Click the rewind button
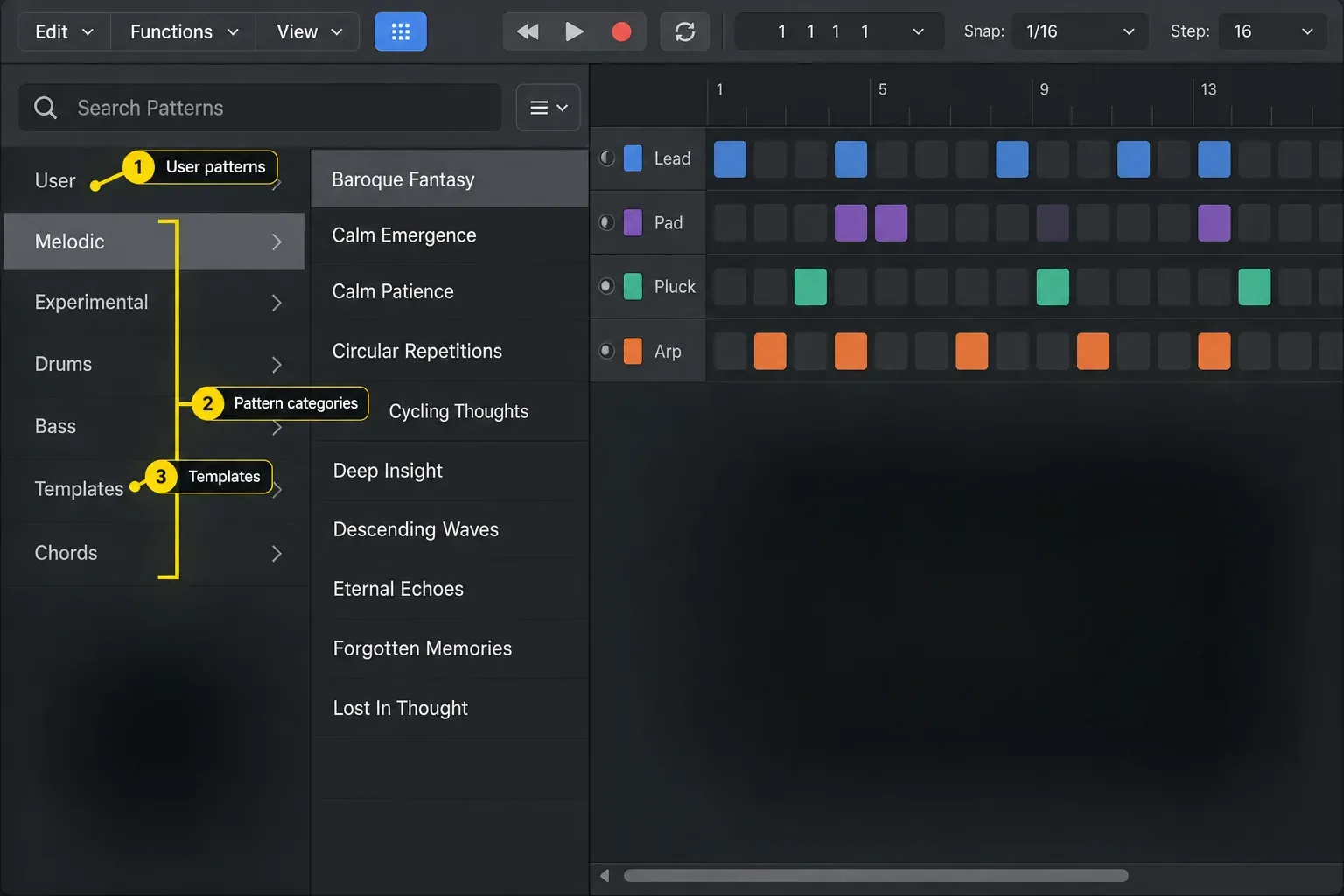Viewport: 1344px width, 896px height. (528, 32)
